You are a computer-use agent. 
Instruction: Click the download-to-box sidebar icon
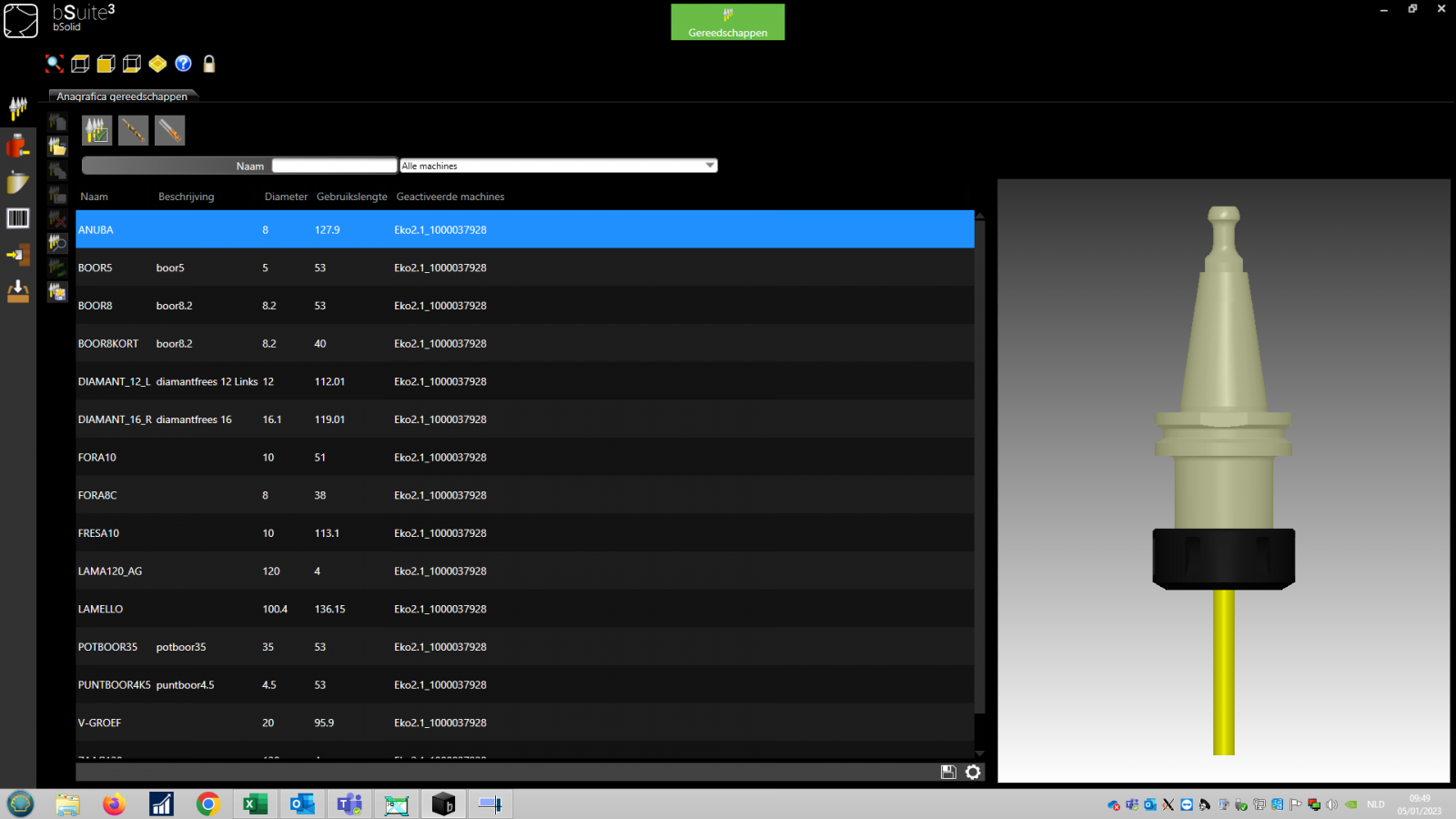tap(18, 291)
